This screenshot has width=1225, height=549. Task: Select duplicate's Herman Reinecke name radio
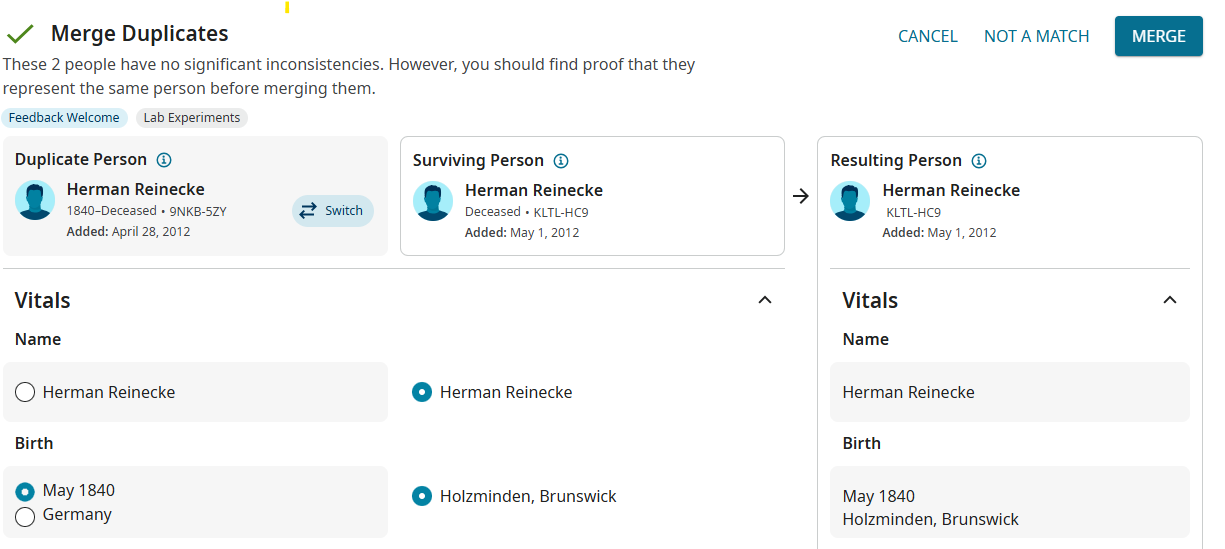click(x=26, y=392)
